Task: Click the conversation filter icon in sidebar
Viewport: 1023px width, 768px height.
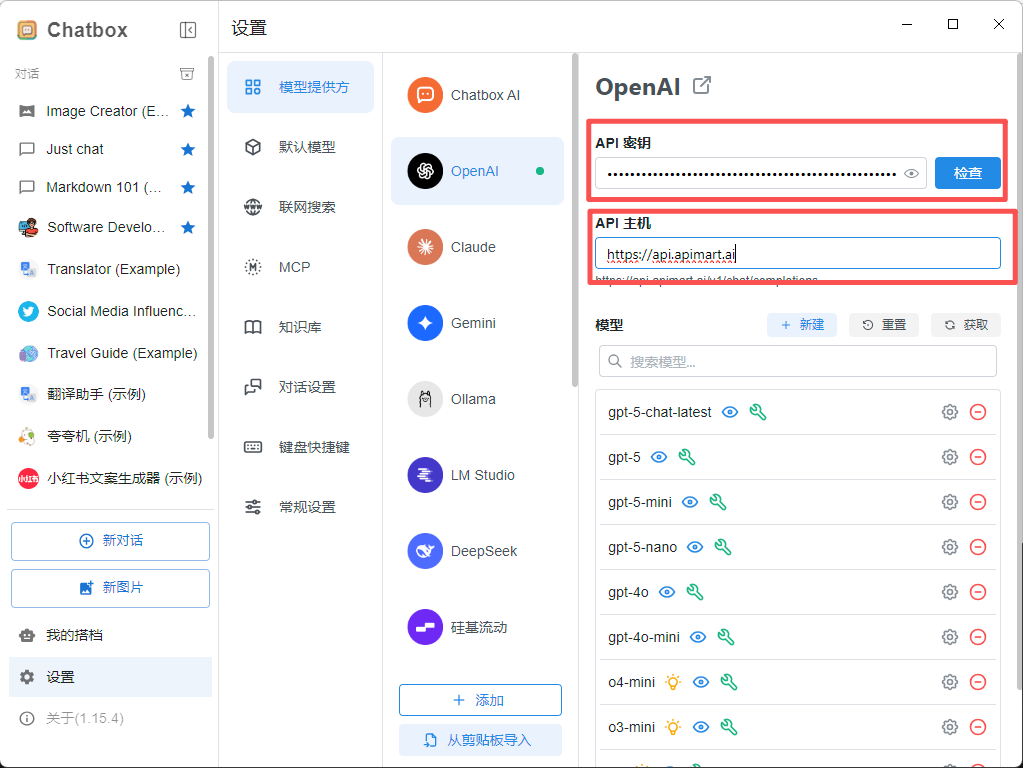Action: point(187,73)
